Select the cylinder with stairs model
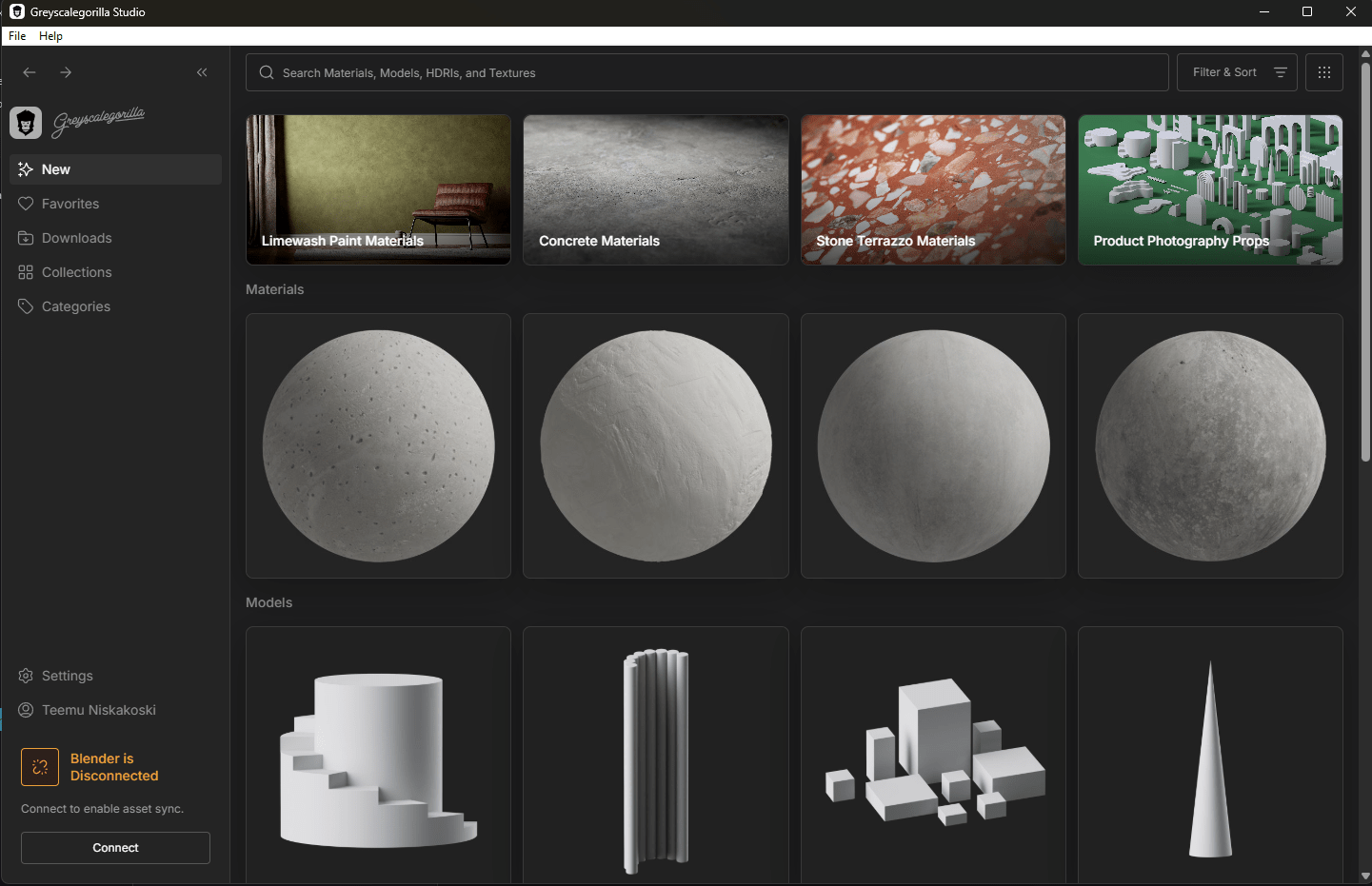Image resolution: width=1372 pixels, height=886 pixels. pyautogui.click(x=378, y=756)
